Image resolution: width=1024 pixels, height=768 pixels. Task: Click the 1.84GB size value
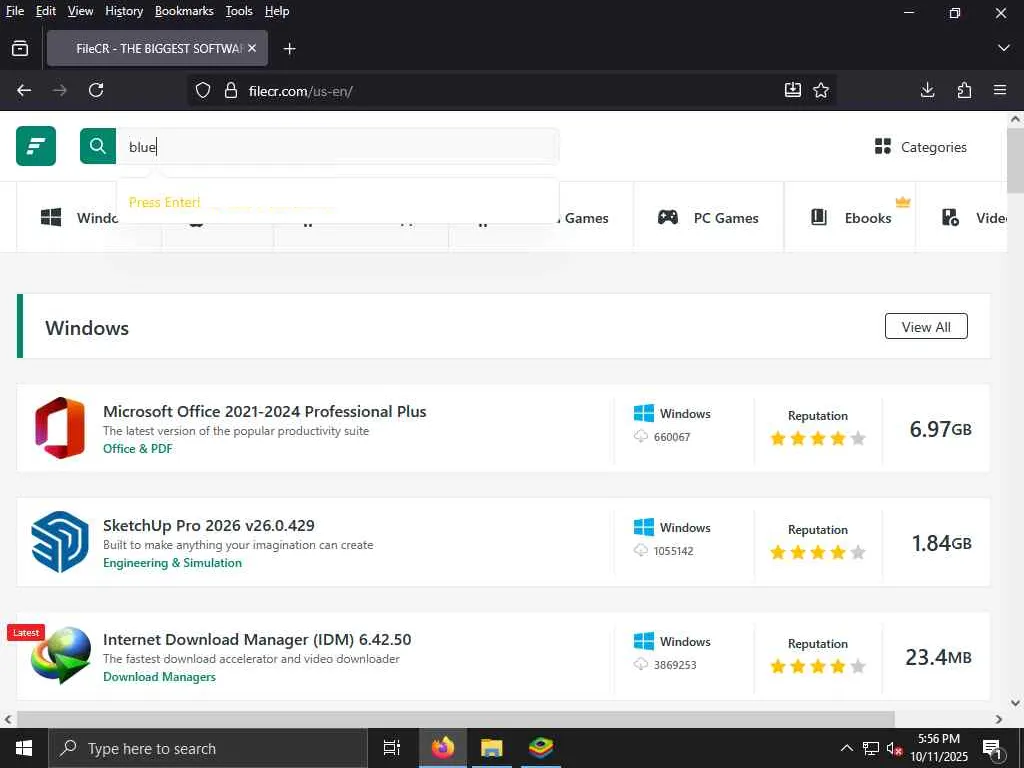[941, 543]
